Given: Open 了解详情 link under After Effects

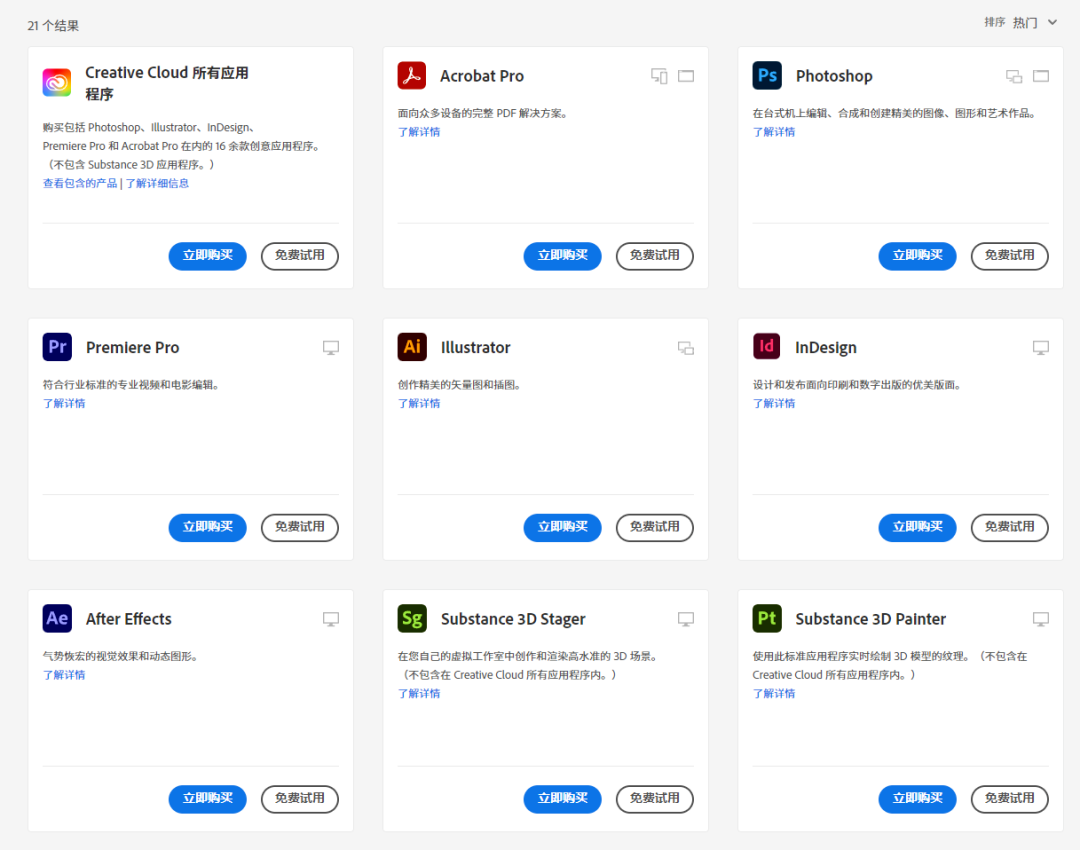Looking at the screenshot, I should click(64, 674).
